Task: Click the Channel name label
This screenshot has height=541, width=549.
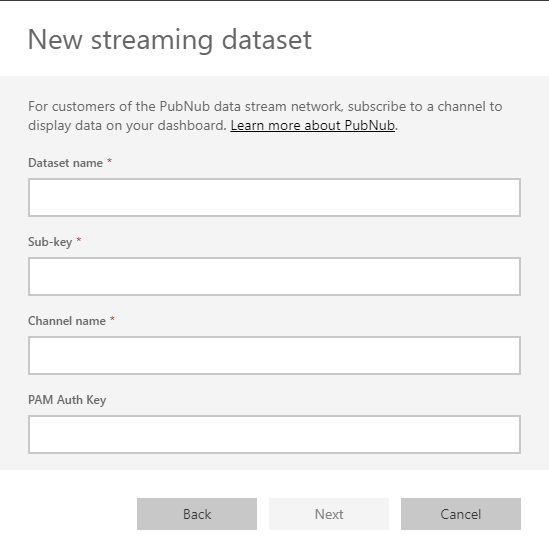Action: coord(67,321)
